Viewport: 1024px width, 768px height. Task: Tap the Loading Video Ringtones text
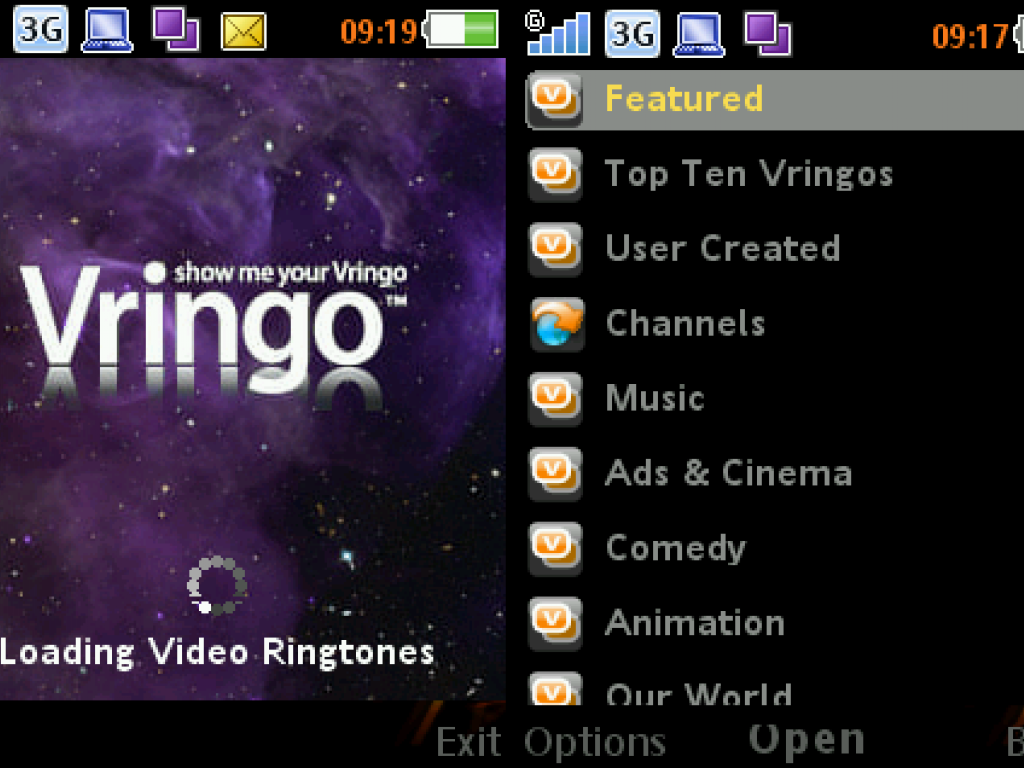217,653
